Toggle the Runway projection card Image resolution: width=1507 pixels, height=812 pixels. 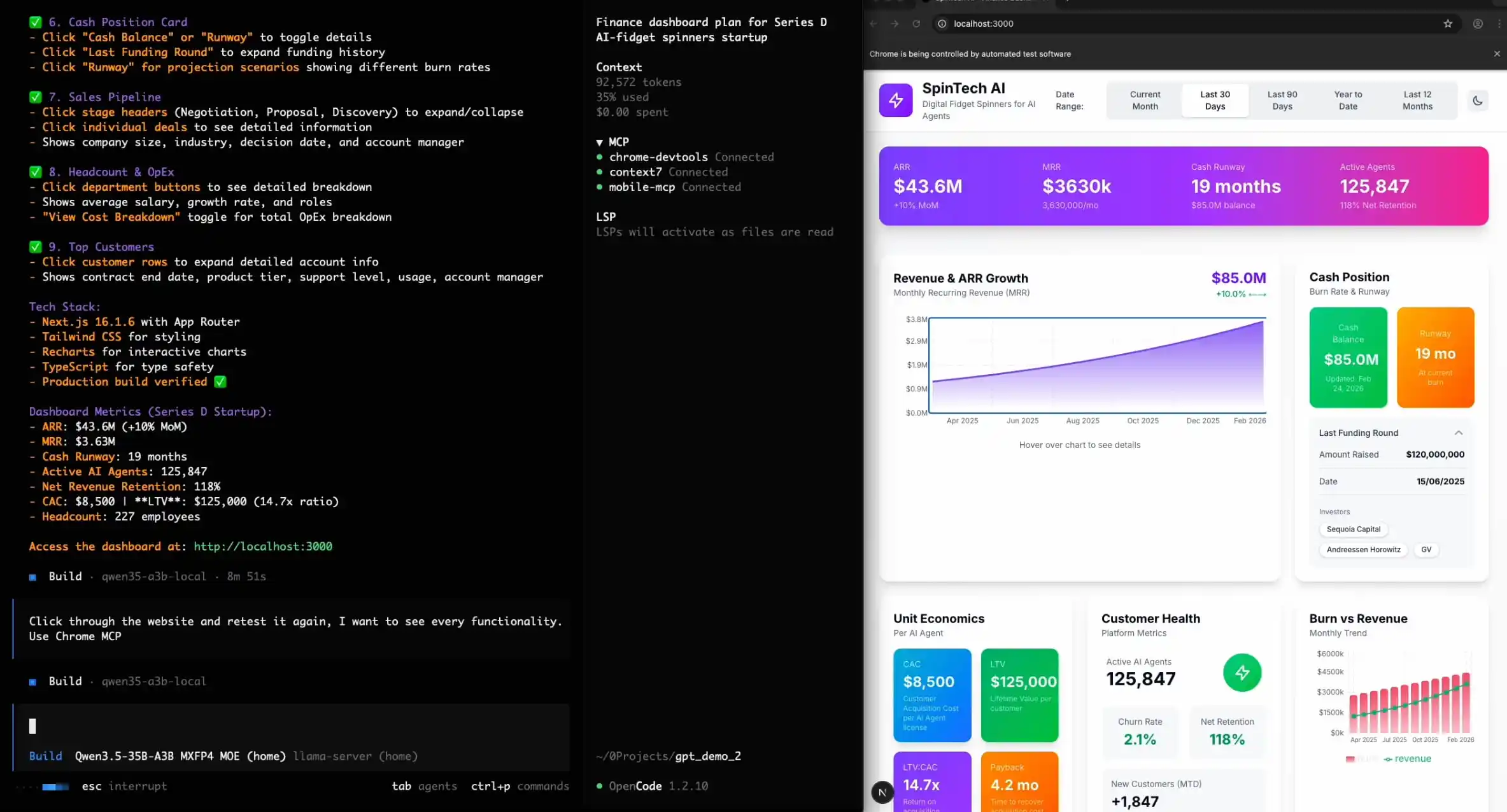click(1435, 357)
